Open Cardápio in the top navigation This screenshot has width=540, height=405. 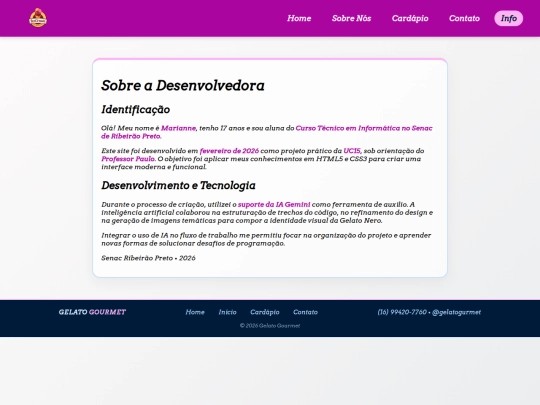point(410,18)
